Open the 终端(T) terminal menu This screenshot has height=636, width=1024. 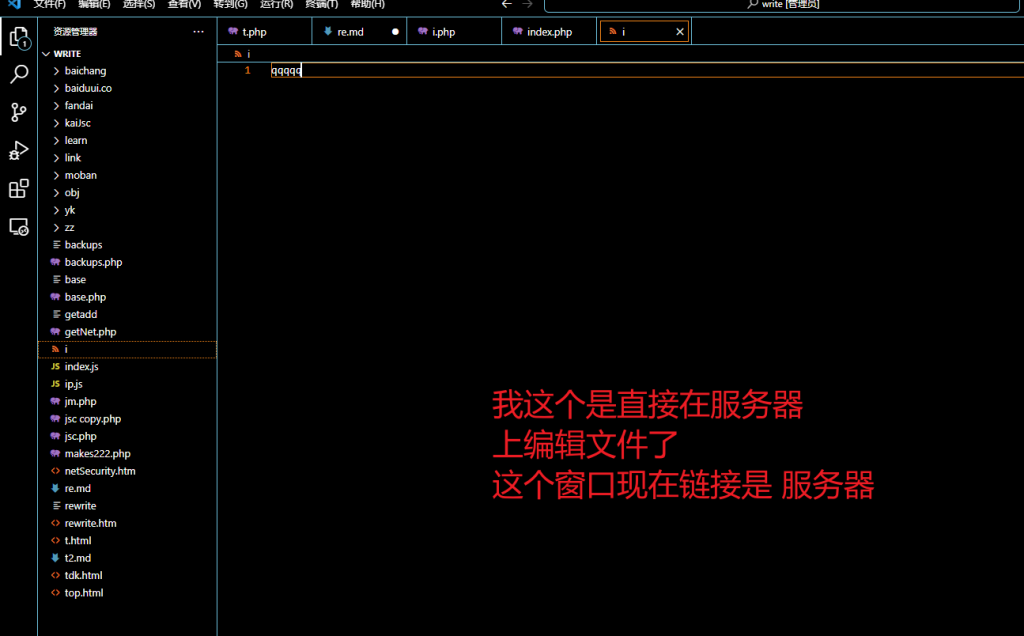320,4
